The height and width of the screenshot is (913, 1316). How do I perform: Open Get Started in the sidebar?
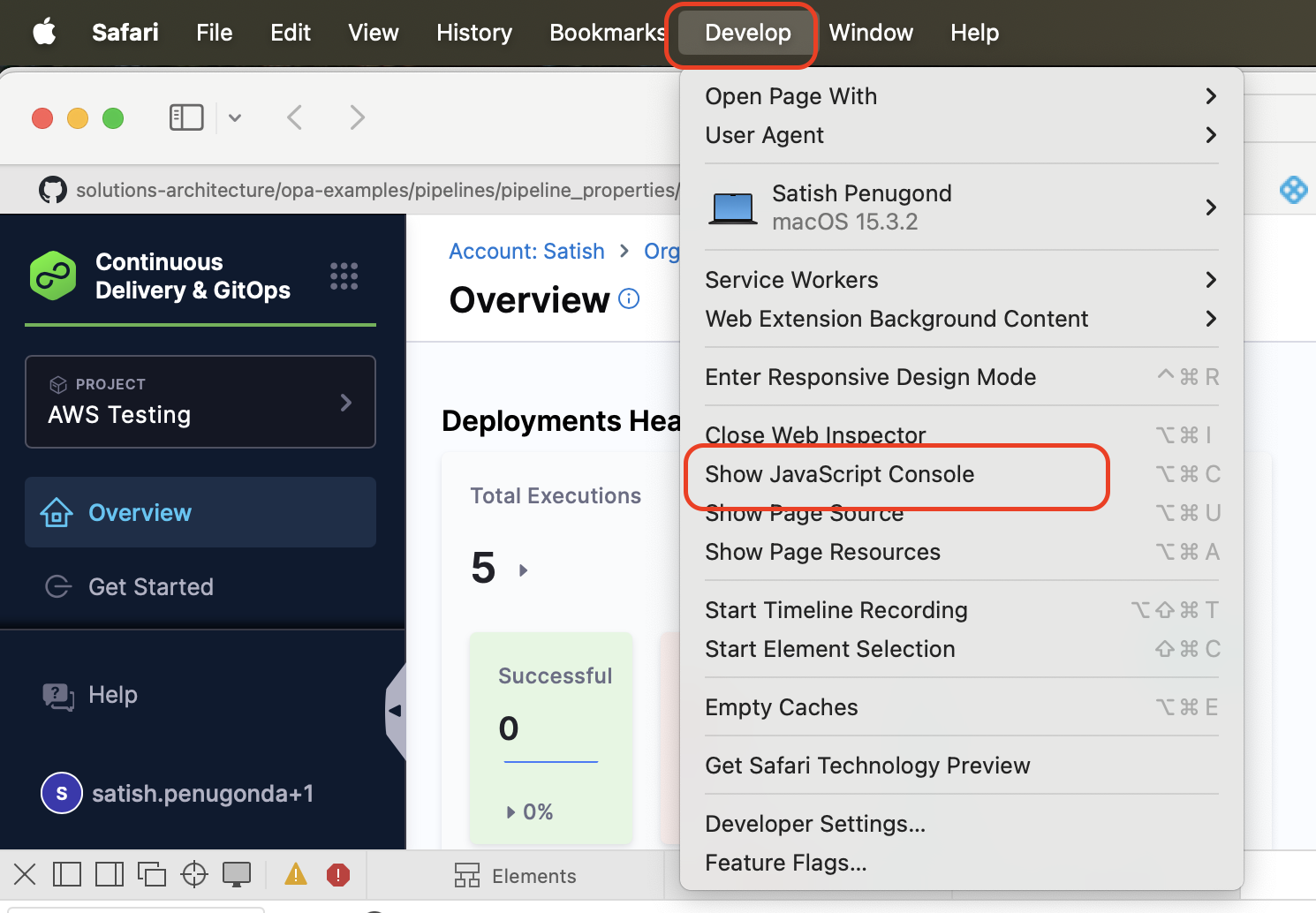coord(150,587)
